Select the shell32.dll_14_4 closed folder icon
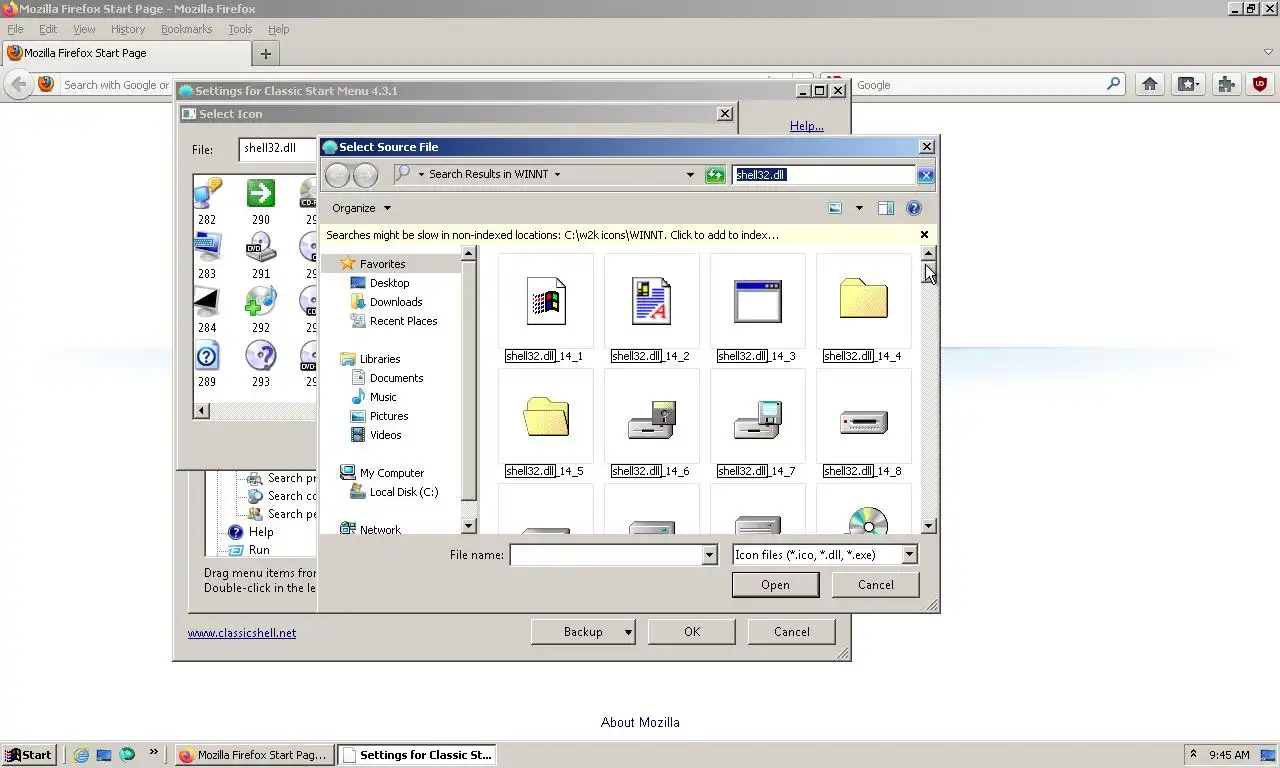This screenshot has height=768, width=1280. (x=863, y=308)
